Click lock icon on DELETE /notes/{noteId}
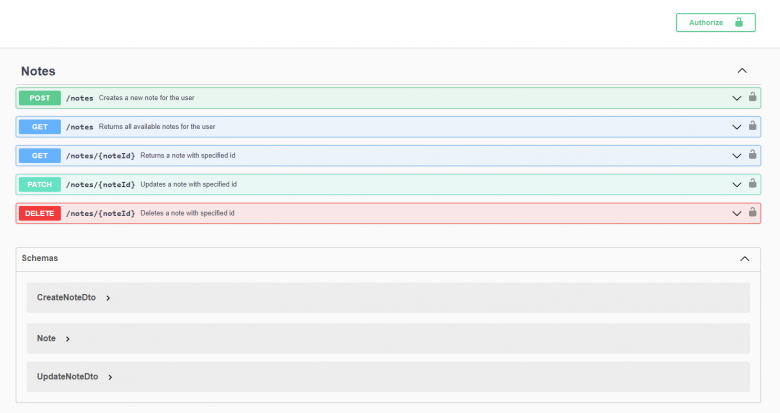Screen dimensions: 780x413 click(753, 212)
